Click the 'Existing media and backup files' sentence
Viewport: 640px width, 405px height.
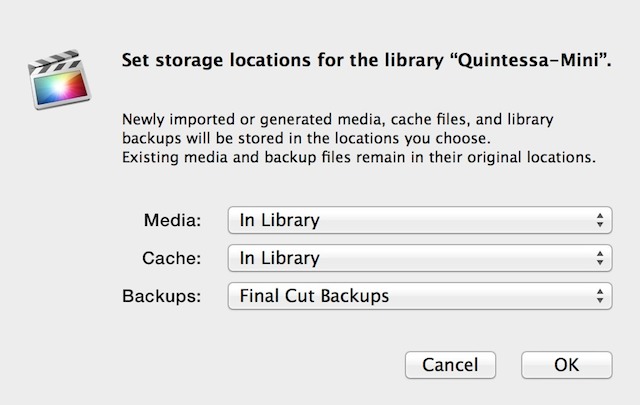(359, 157)
